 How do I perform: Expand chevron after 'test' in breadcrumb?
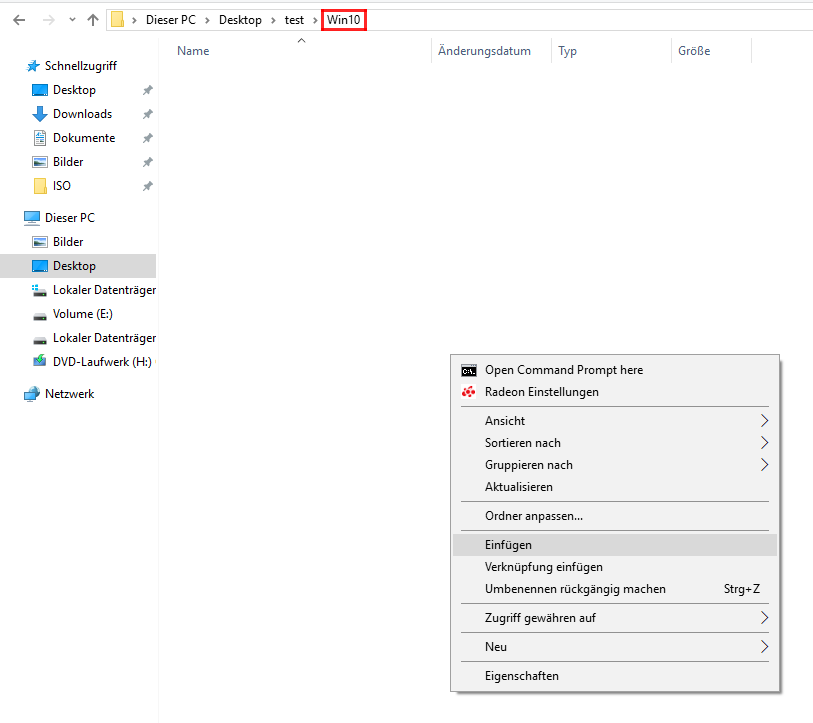315,20
